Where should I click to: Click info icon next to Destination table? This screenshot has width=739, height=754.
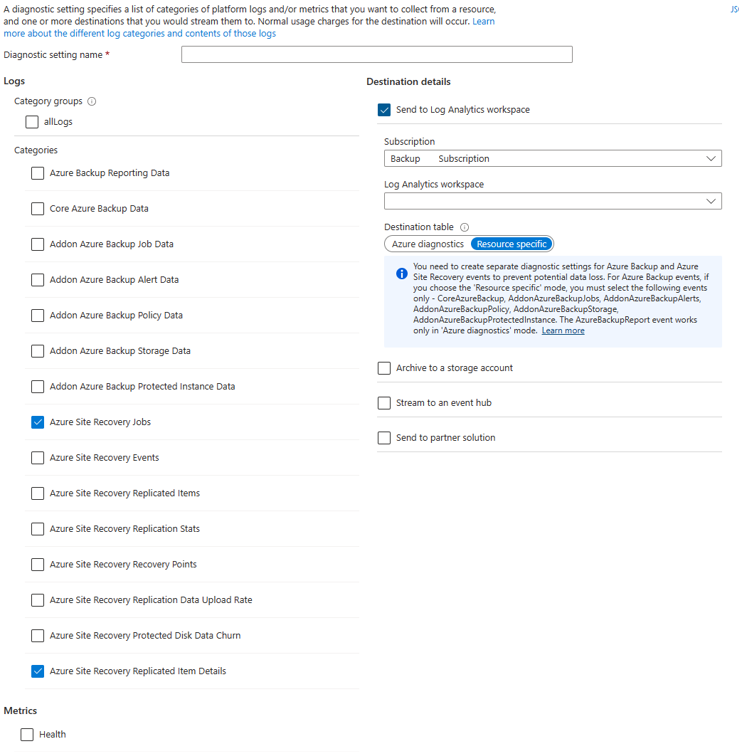[464, 227]
